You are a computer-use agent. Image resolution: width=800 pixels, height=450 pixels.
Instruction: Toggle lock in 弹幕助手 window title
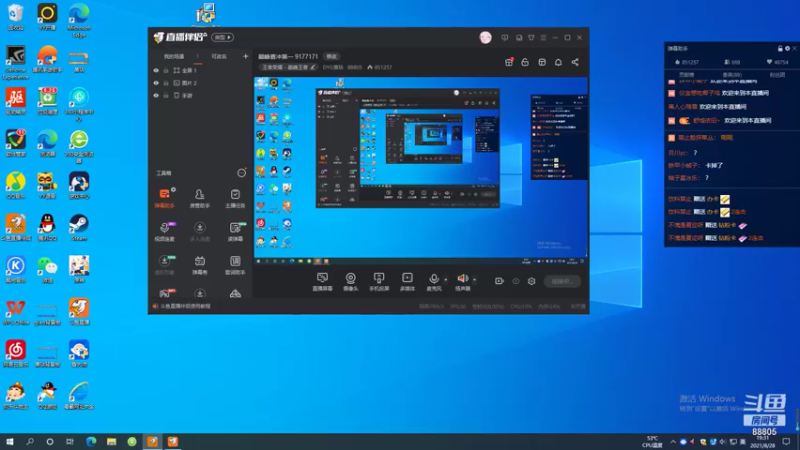point(780,48)
